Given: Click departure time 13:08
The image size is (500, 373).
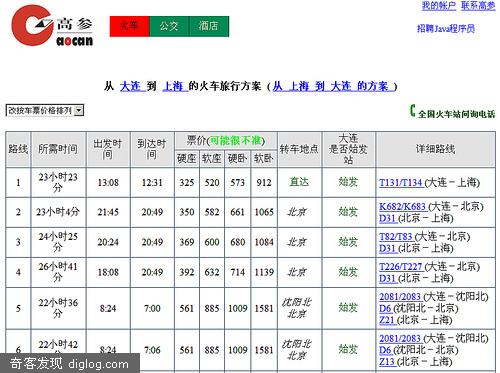Looking at the screenshot, I should 108,183.
